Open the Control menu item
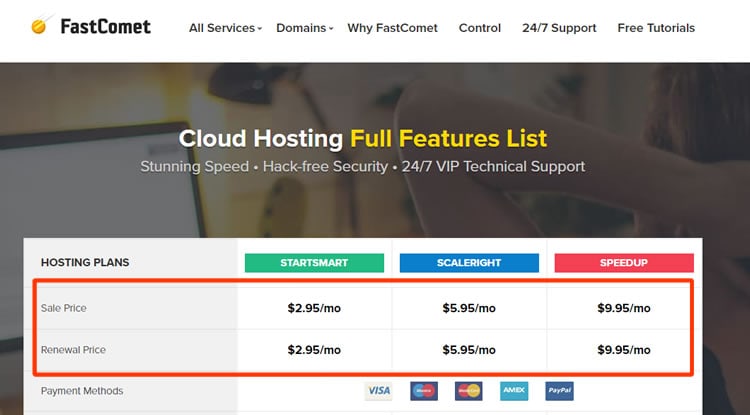Image resolution: width=750 pixels, height=415 pixels. pos(480,28)
